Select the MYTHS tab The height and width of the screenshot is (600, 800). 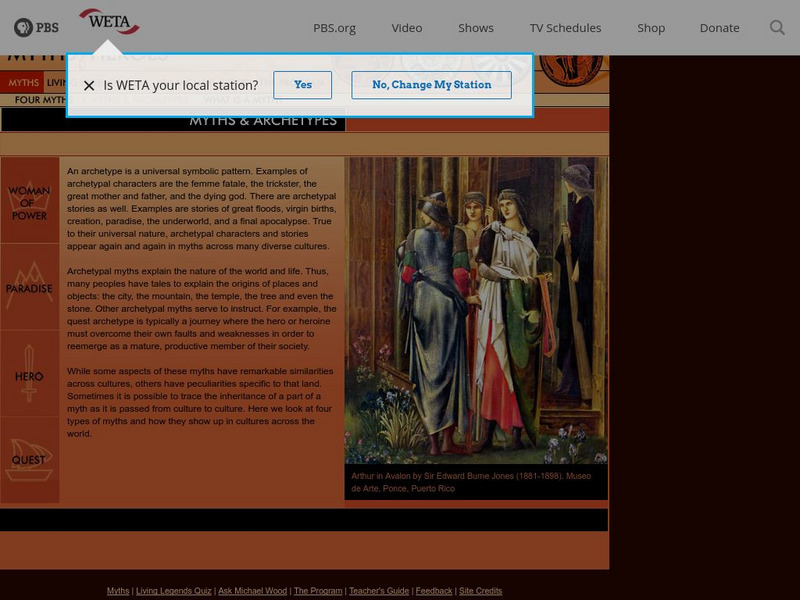pos(23,83)
